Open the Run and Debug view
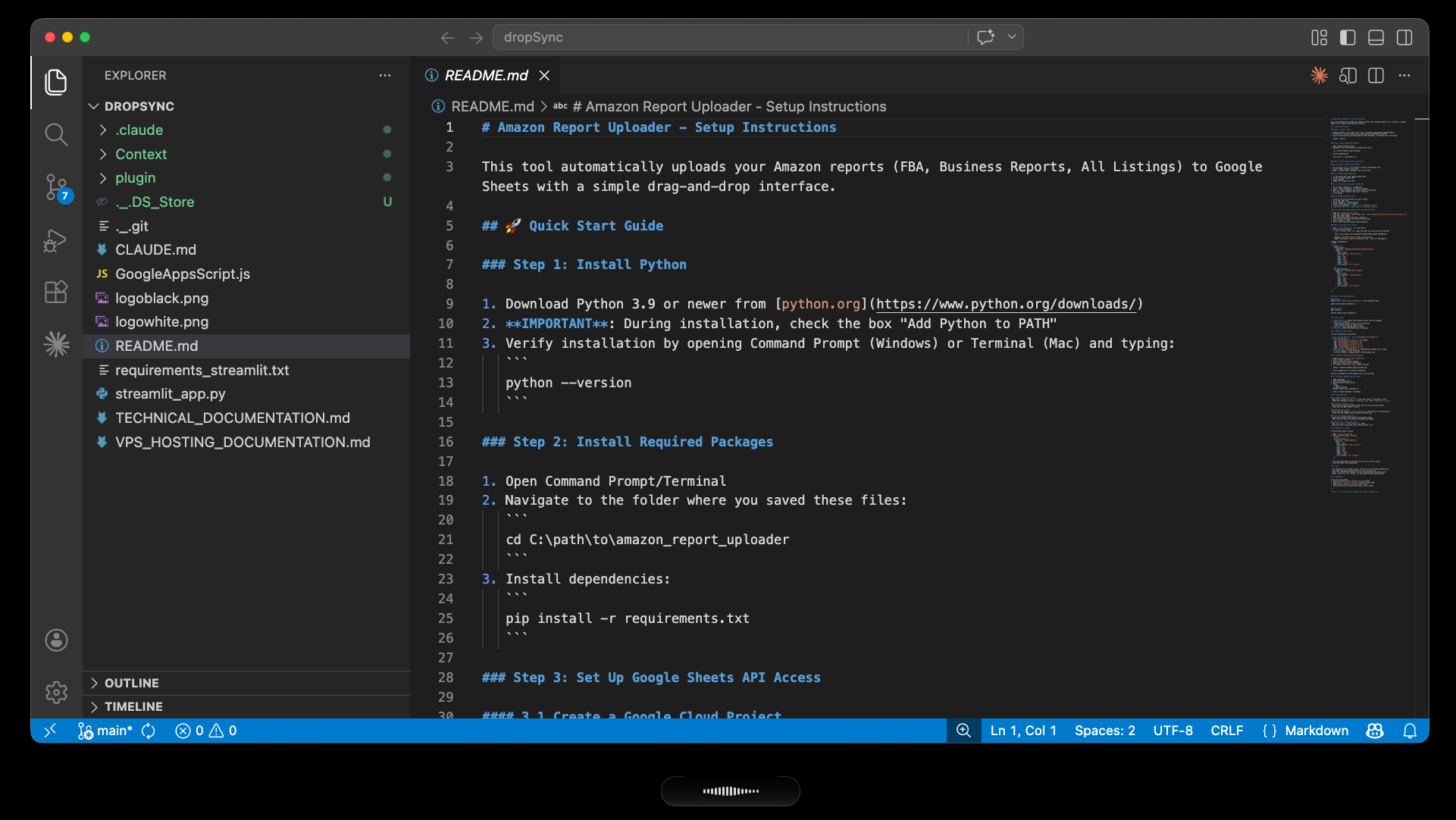The image size is (1456, 820). point(56,240)
